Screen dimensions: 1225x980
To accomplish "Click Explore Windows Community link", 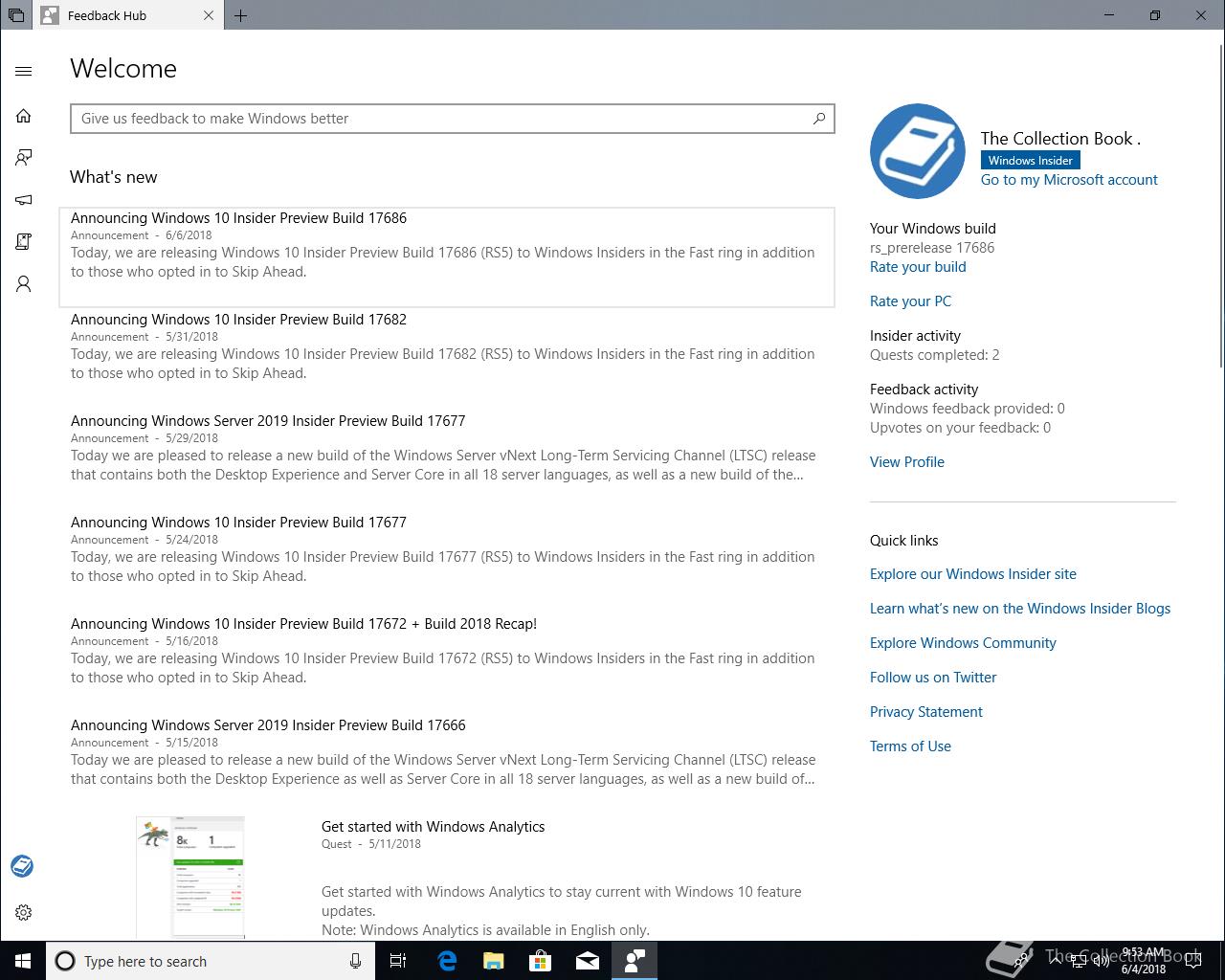I will click(x=963, y=643).
